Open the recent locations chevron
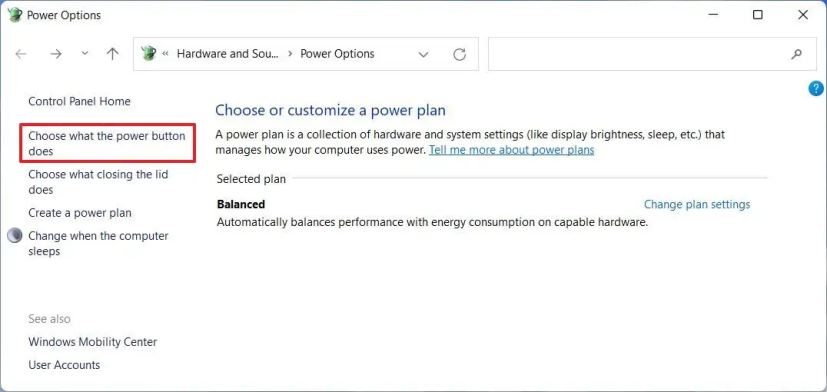This screenshot has height=392, width=827. click(85, 54)
